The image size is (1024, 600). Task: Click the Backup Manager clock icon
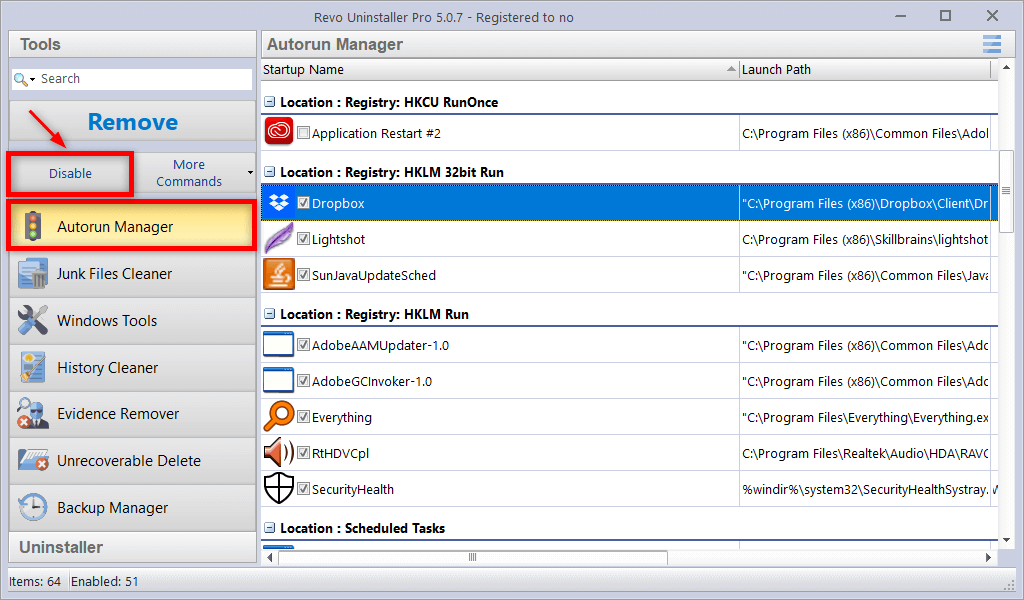click(x=33, y=507)
